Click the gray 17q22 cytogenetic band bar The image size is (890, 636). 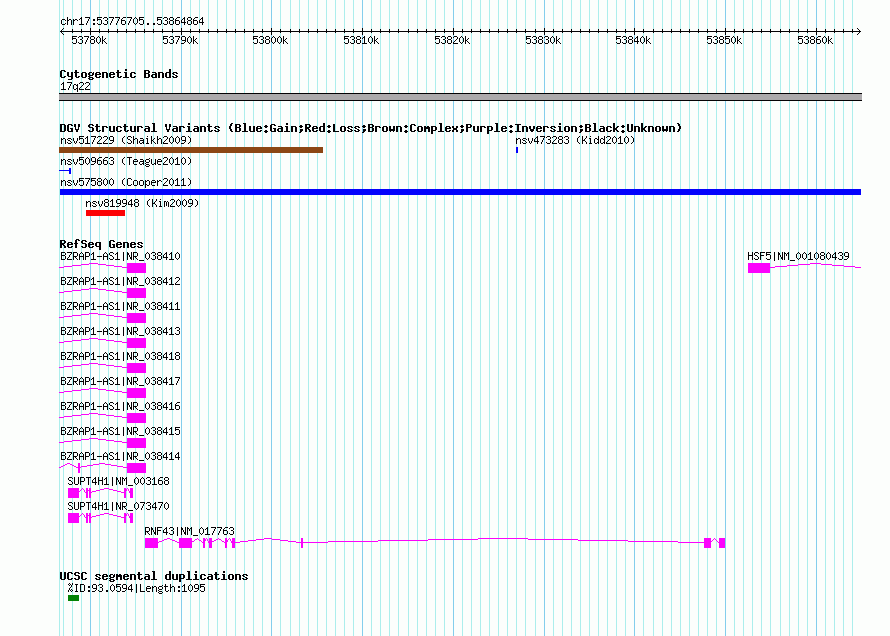click(460, 97)
